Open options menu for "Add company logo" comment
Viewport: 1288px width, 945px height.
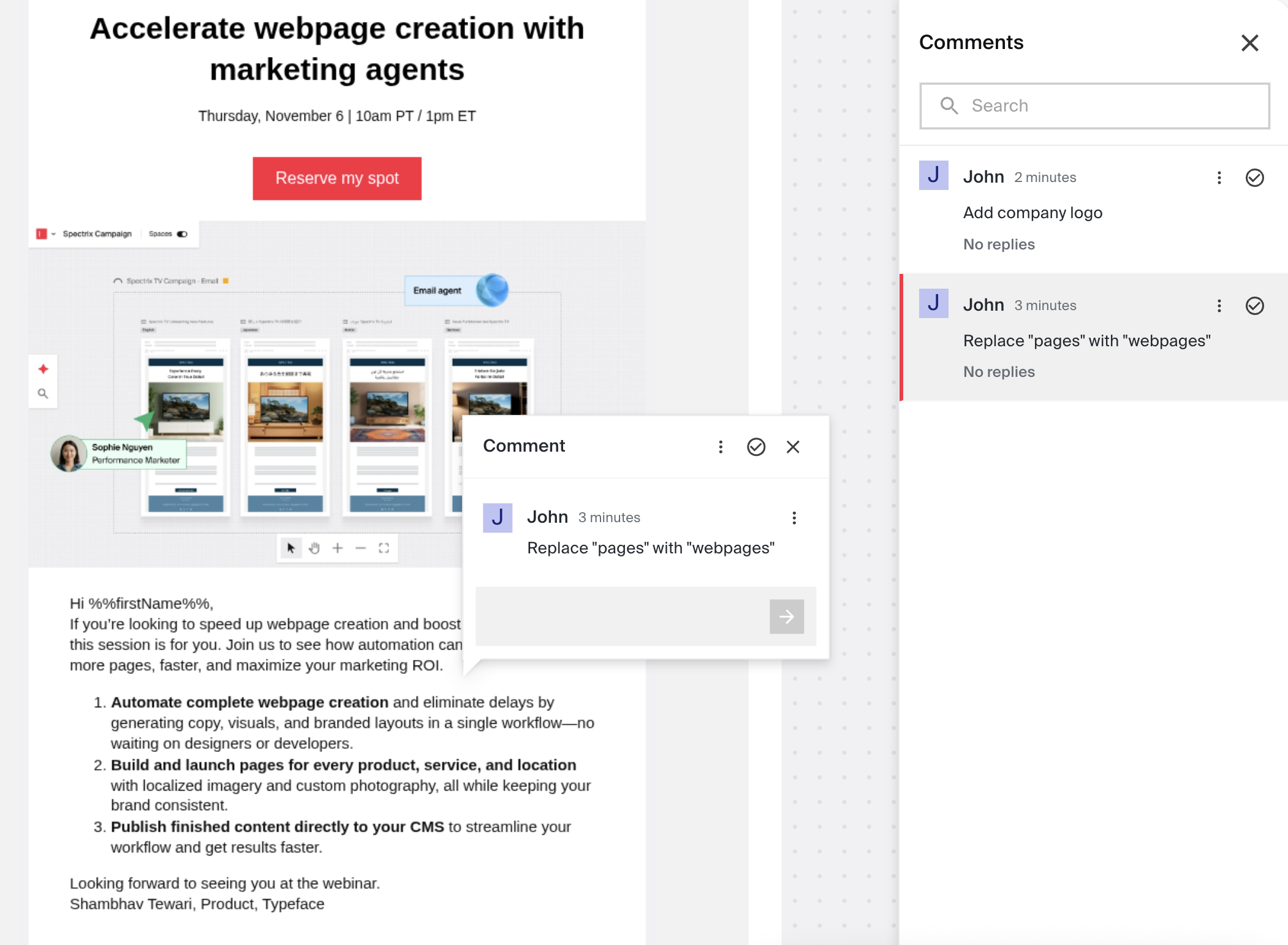pyautogui.click(x=1219, y=178)
